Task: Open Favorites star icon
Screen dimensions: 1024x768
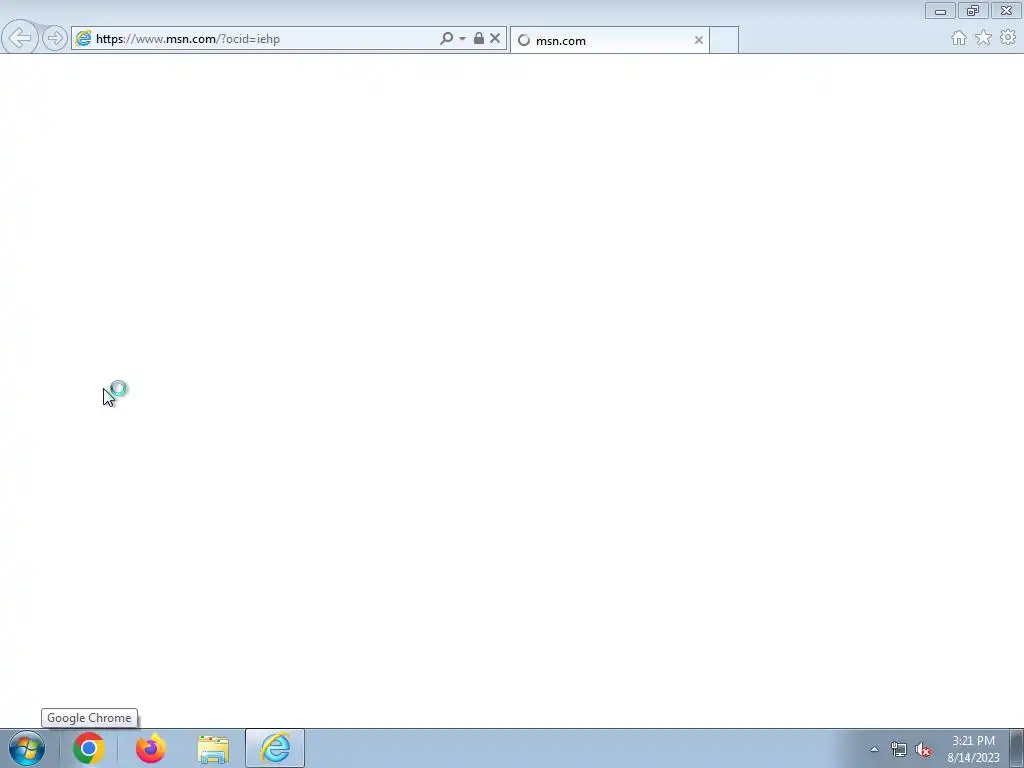Action: pyautogui.click(x=984, y=38)
